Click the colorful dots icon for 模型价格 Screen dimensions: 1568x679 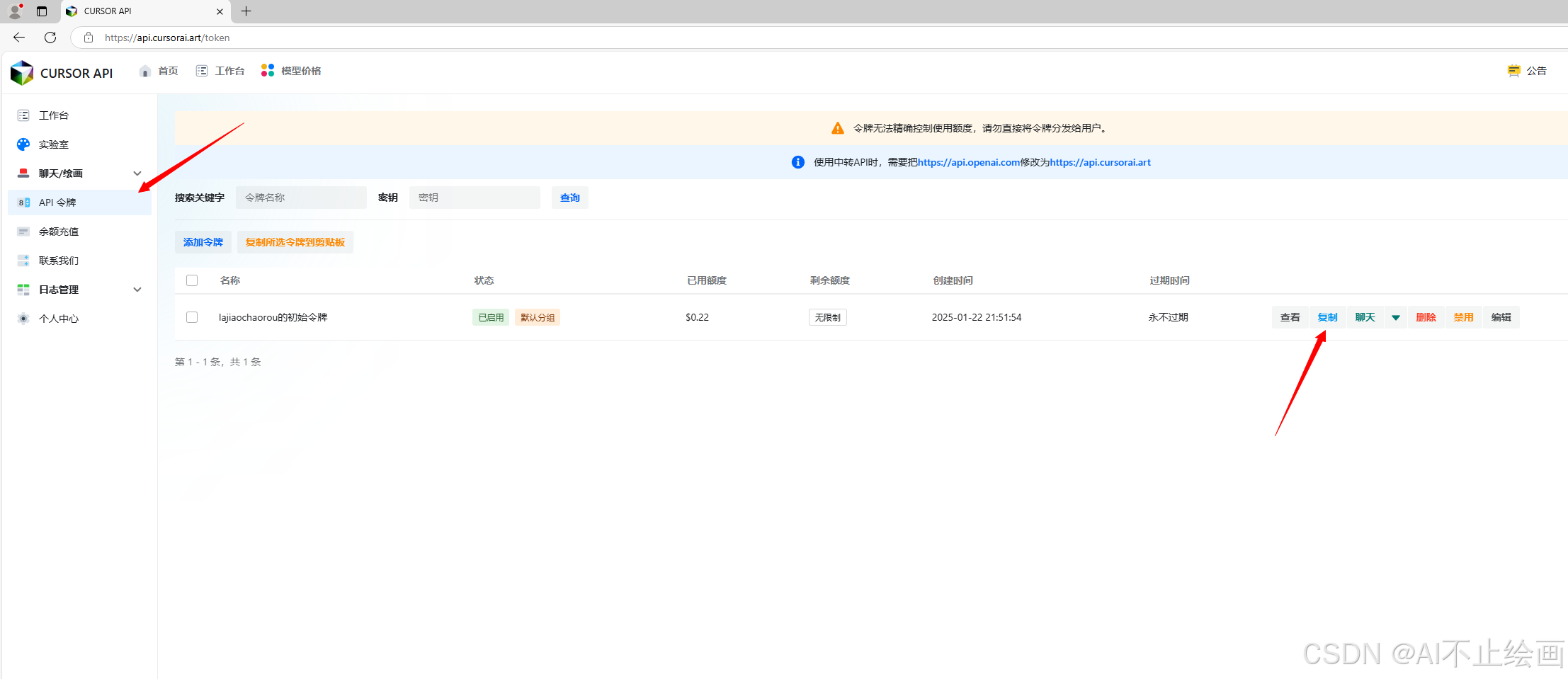point(268,70)
